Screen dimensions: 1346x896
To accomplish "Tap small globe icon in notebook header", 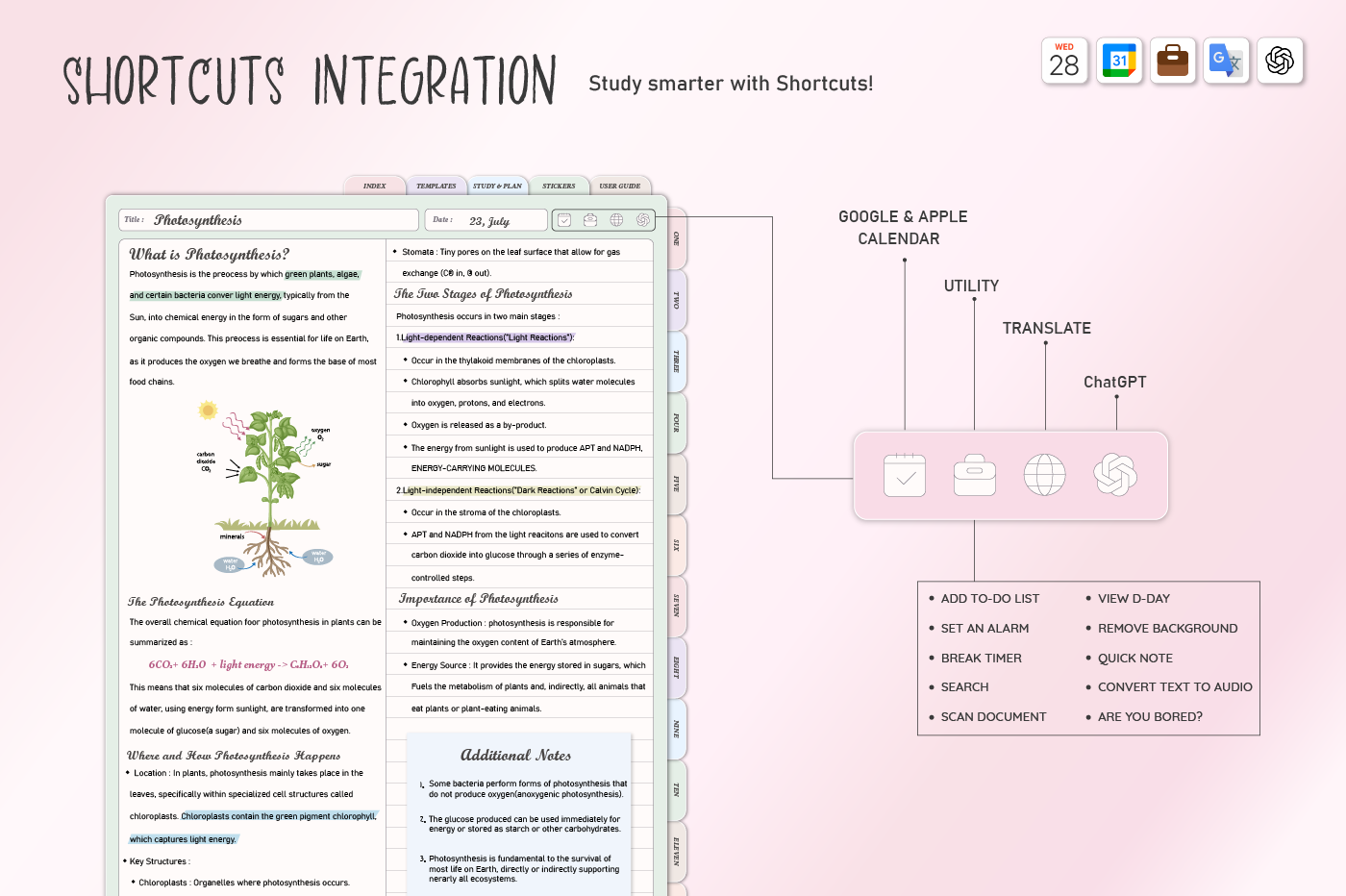I will coord(616,220).
